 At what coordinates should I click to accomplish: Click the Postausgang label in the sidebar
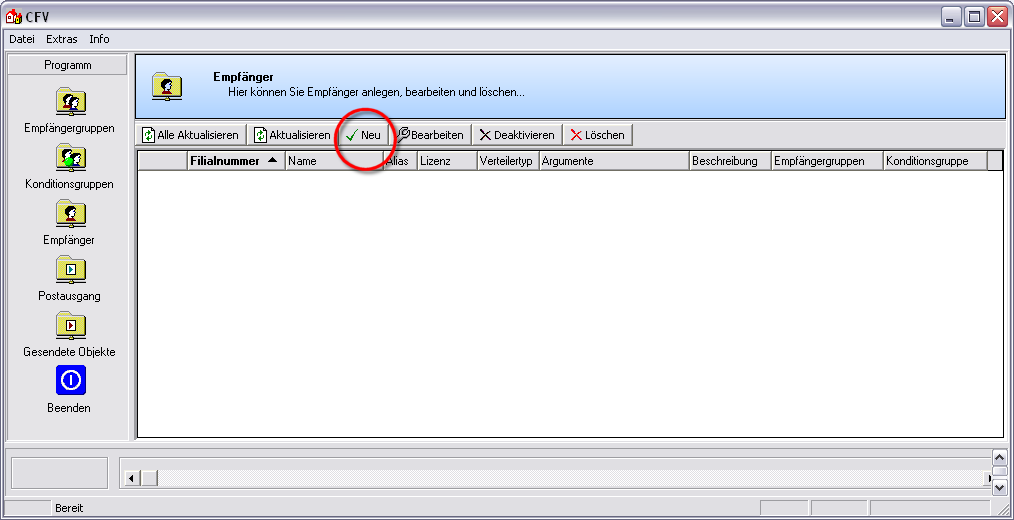pyautogui.click(x=69, y=296)
